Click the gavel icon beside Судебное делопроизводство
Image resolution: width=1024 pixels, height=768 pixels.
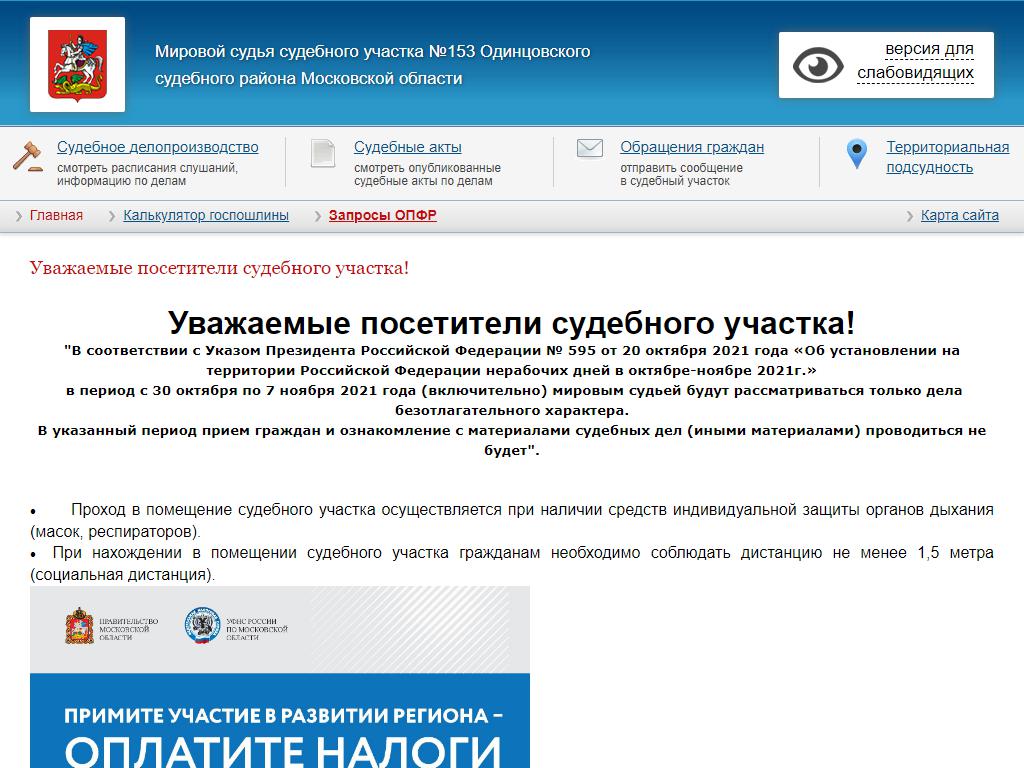(27, 156)
